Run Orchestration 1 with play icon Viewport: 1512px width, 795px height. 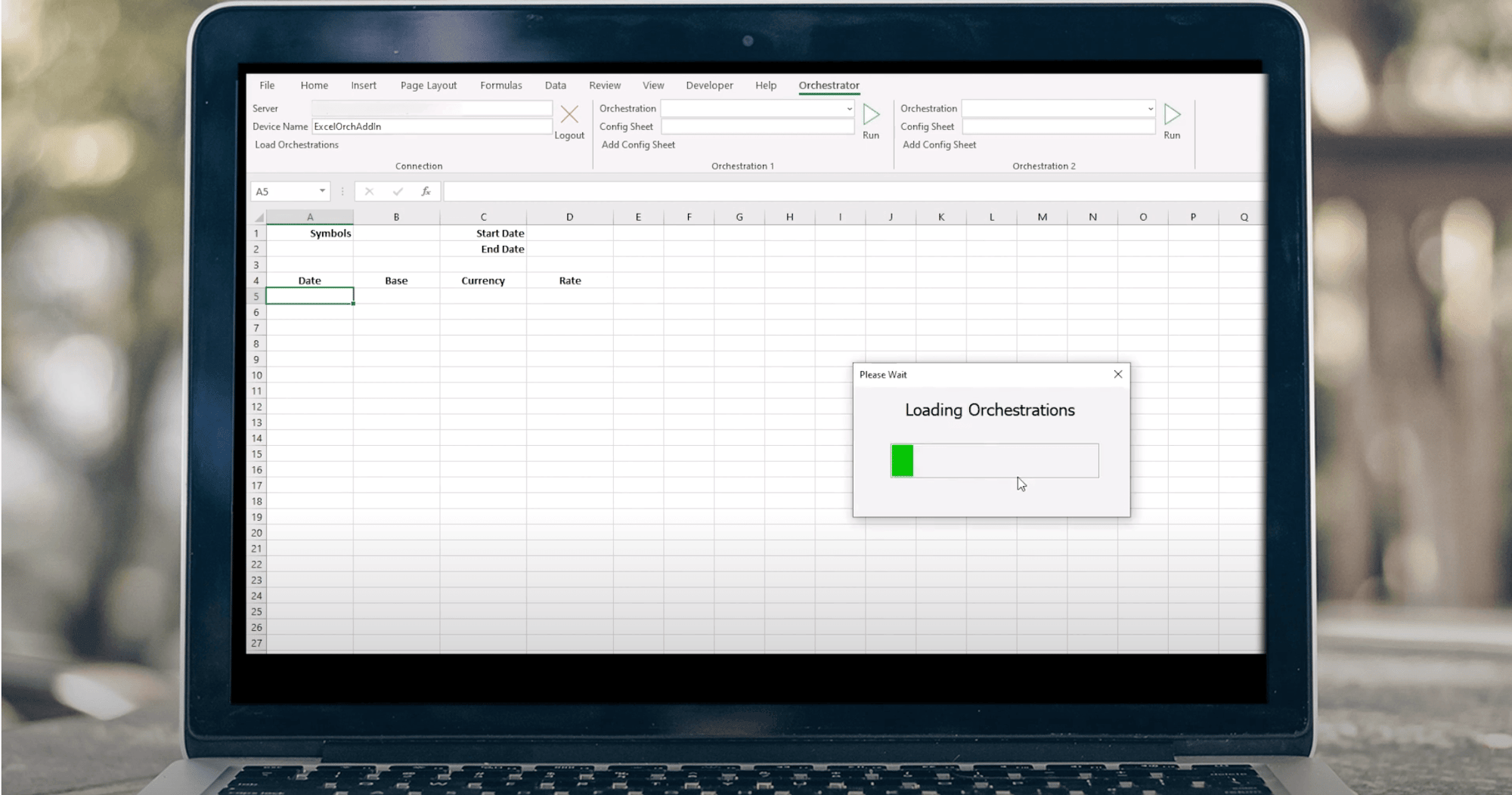[x=871, y=115]
